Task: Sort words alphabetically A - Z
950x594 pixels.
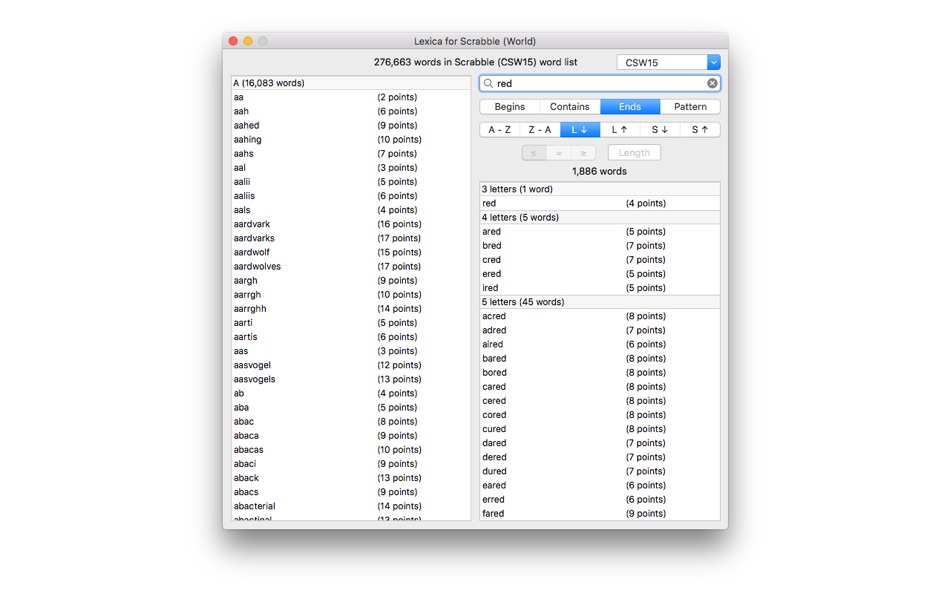Action: point(500,130)
